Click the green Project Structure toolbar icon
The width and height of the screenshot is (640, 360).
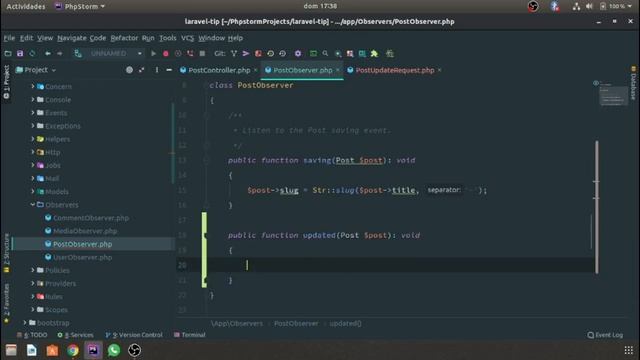tap(313, 53)
